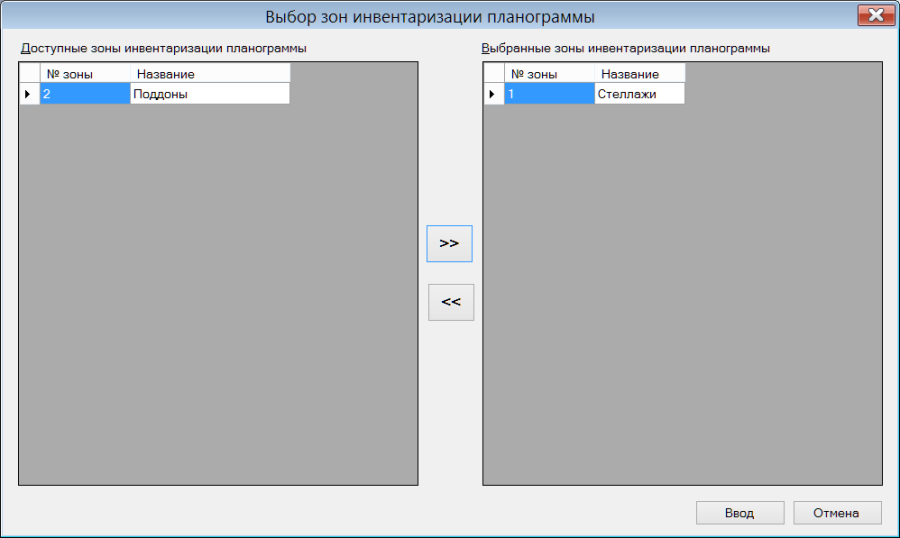Sort selected zones by № зоны header
The image size is (900, 538).
(549, 73)
